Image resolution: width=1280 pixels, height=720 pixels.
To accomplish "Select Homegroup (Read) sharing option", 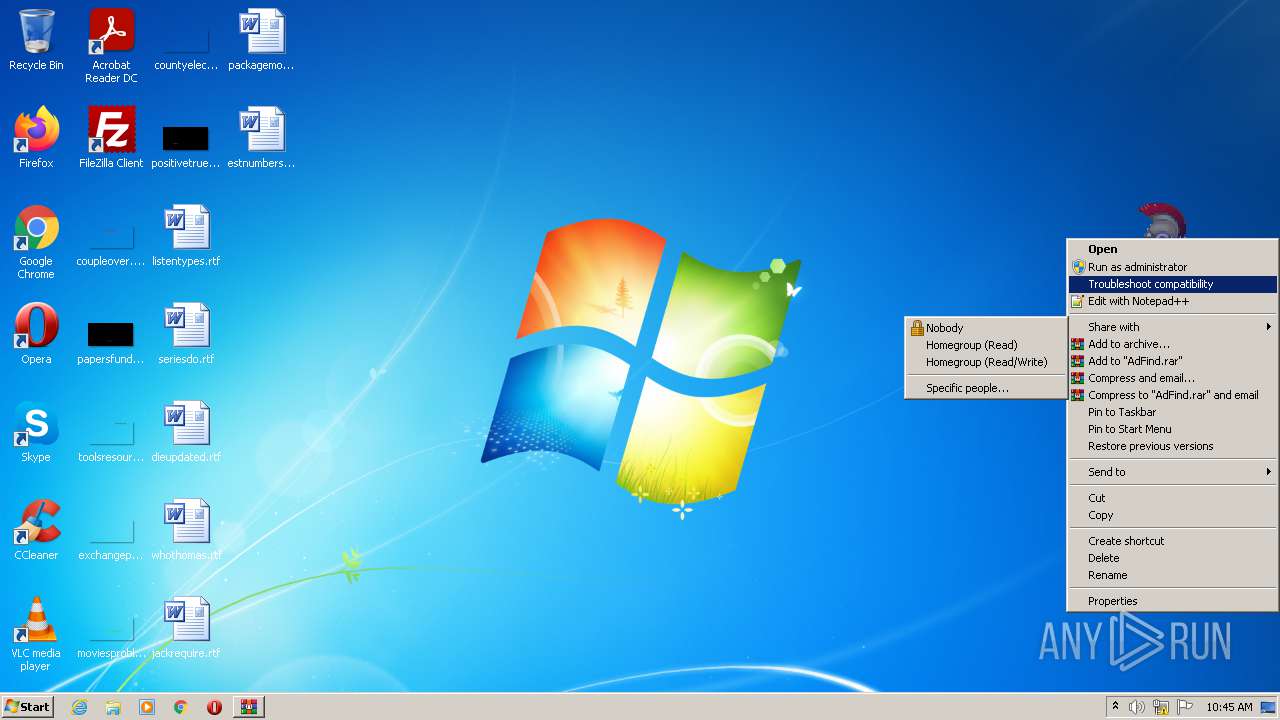I will [986, 345].
